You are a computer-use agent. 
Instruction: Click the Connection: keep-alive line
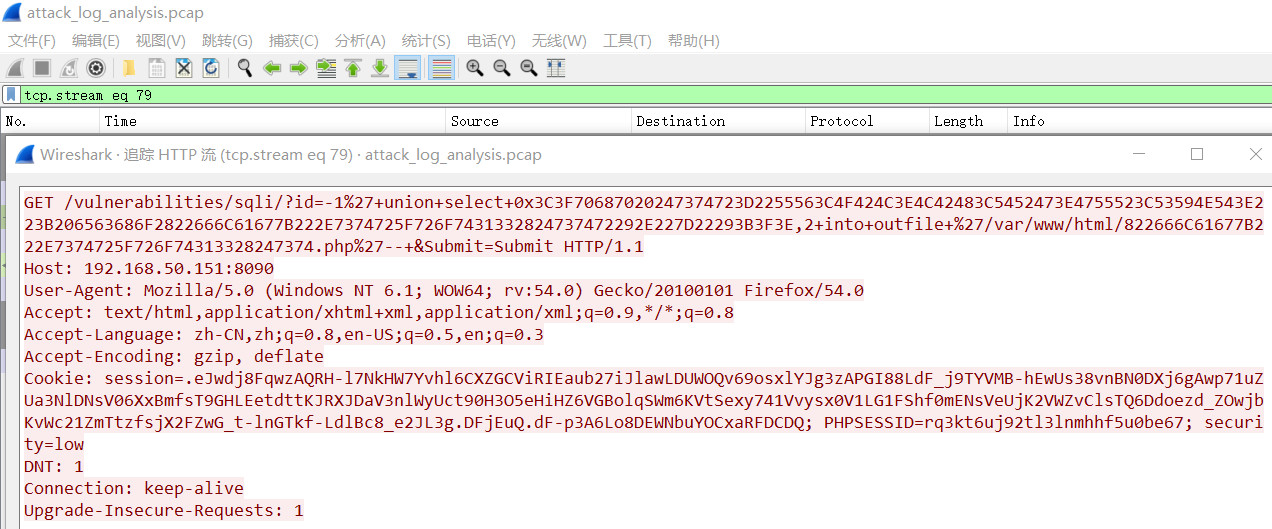coord(134,488)
